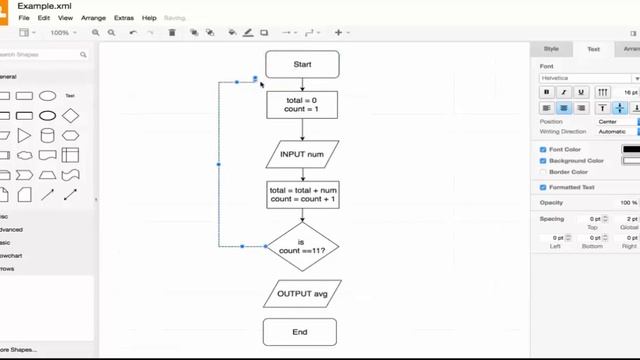Delete selection with the trash icon
This screenshot has width=640, height=360.
coord(172,32)
